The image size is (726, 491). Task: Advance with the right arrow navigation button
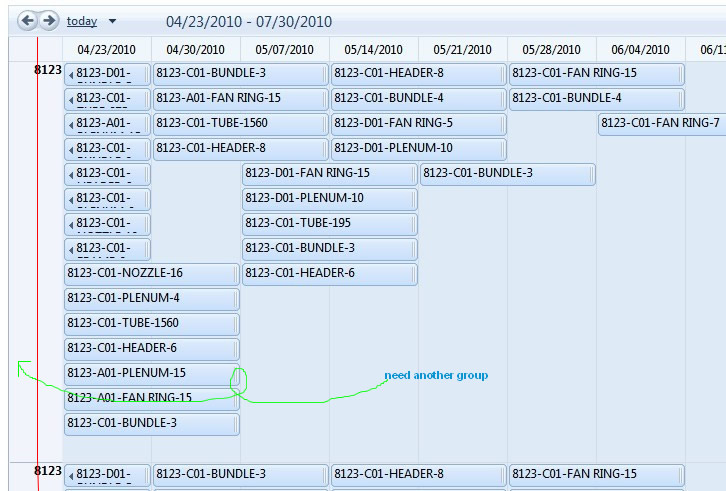(x=49, y=21)
